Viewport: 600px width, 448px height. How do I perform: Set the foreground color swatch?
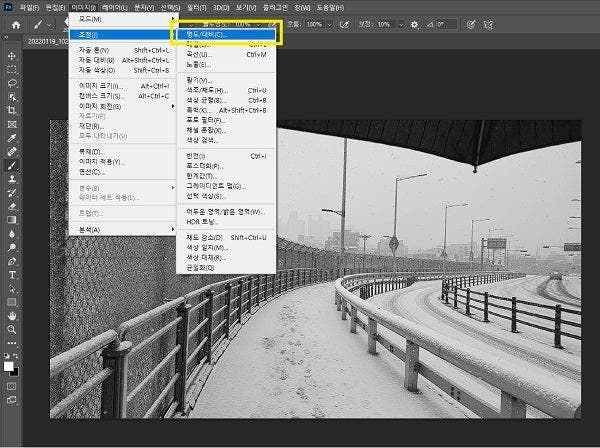coord(8,366)
